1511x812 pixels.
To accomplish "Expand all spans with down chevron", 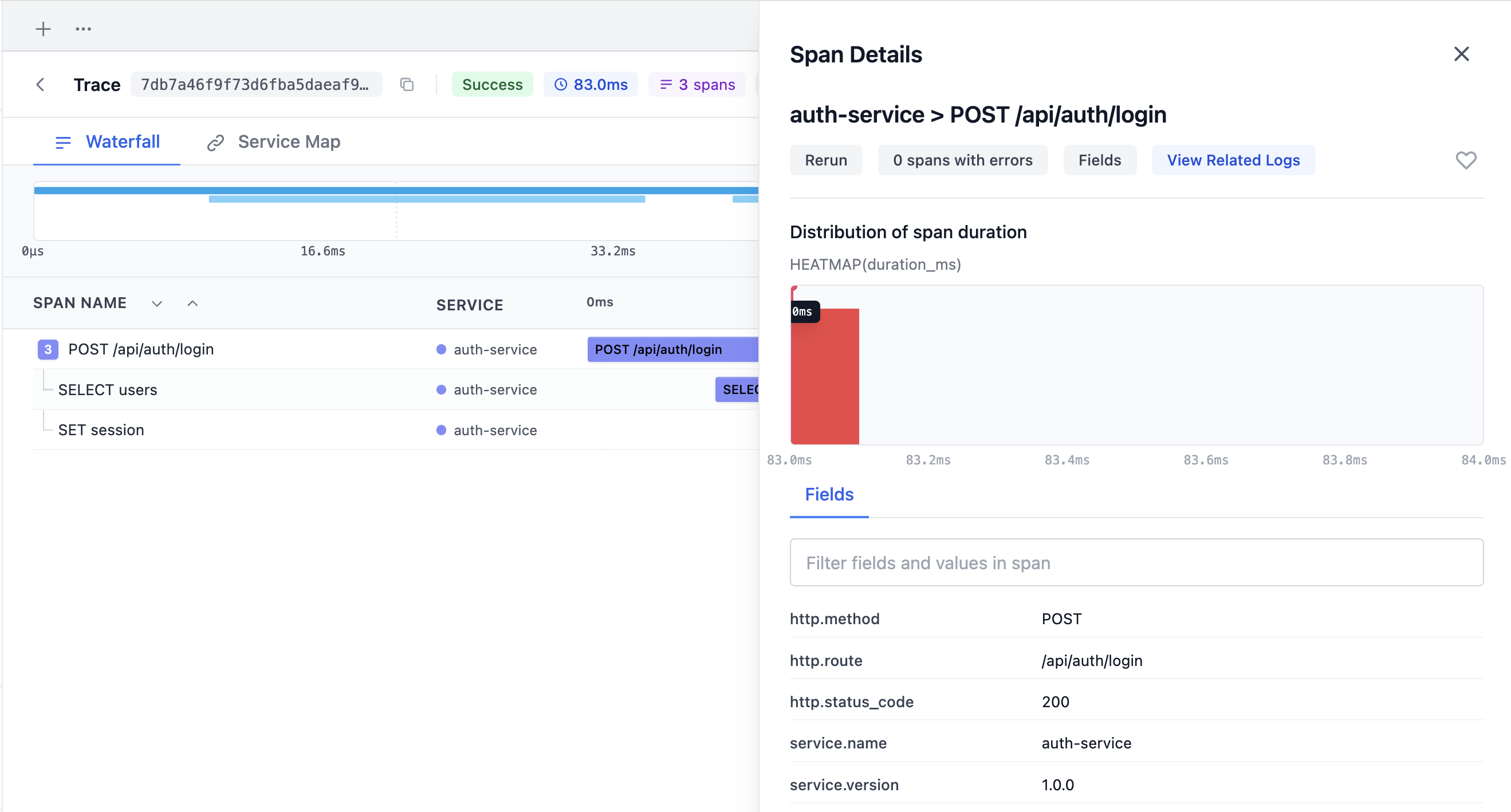I will click(x=156, y=303).
